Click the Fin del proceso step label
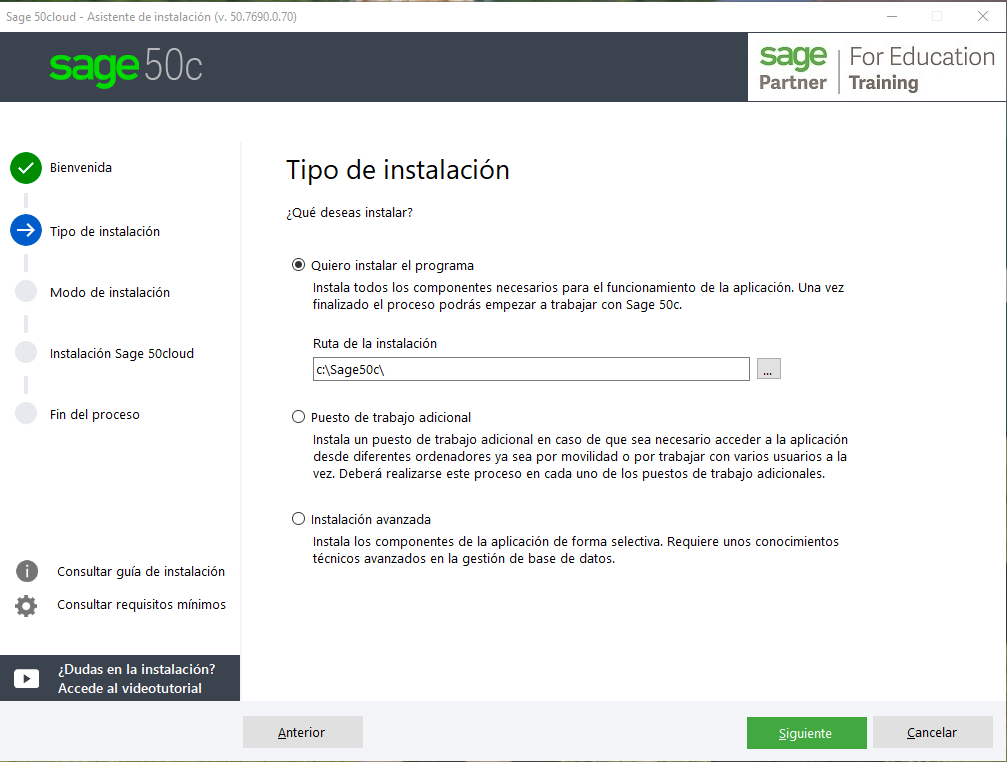Viewport: 1007px width, 762px height. point(94,414)
